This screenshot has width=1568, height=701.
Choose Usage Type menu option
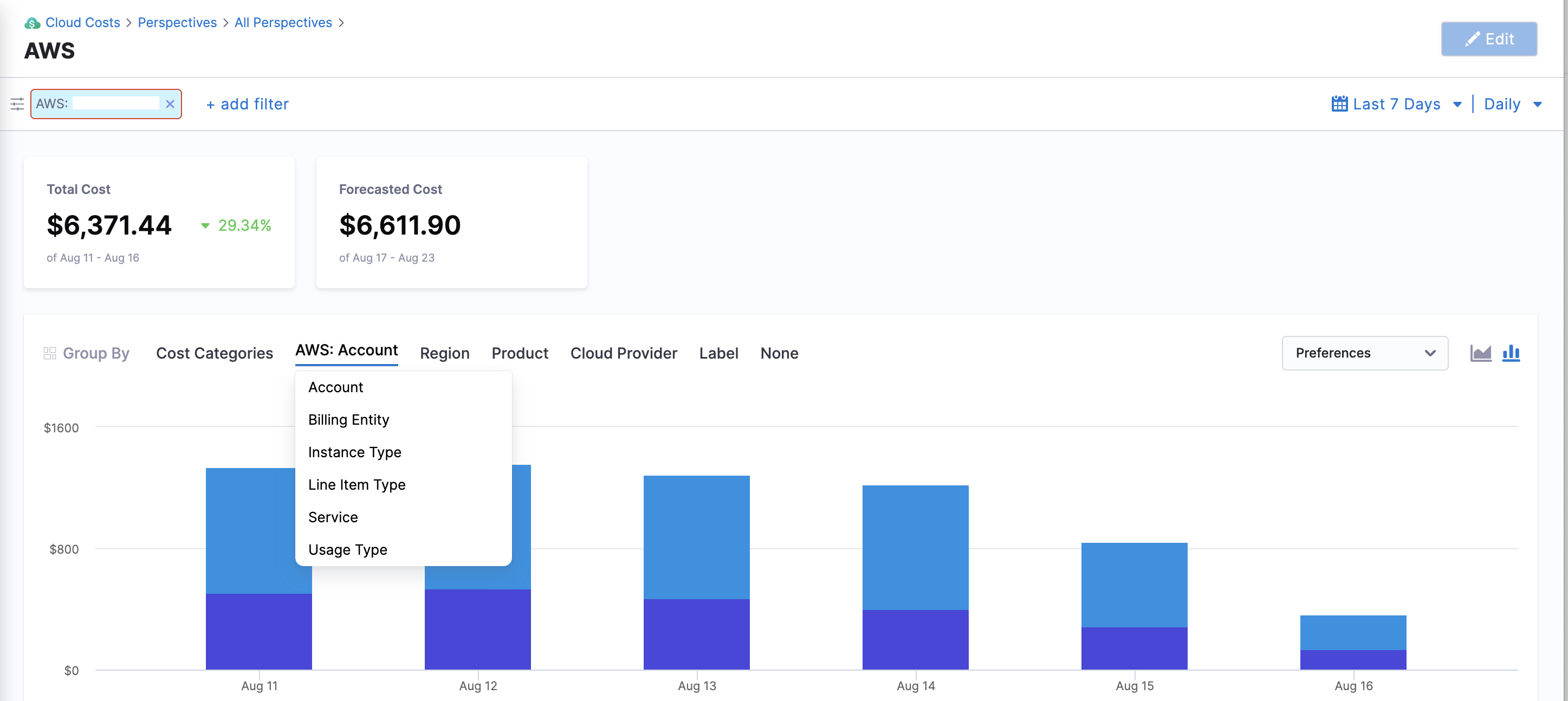pos(403,549)
